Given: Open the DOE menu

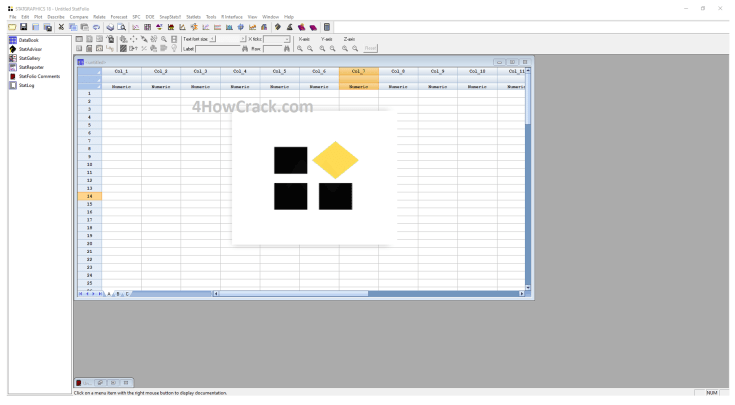Looking at the screenshot, I should click(x=150, y=17).
